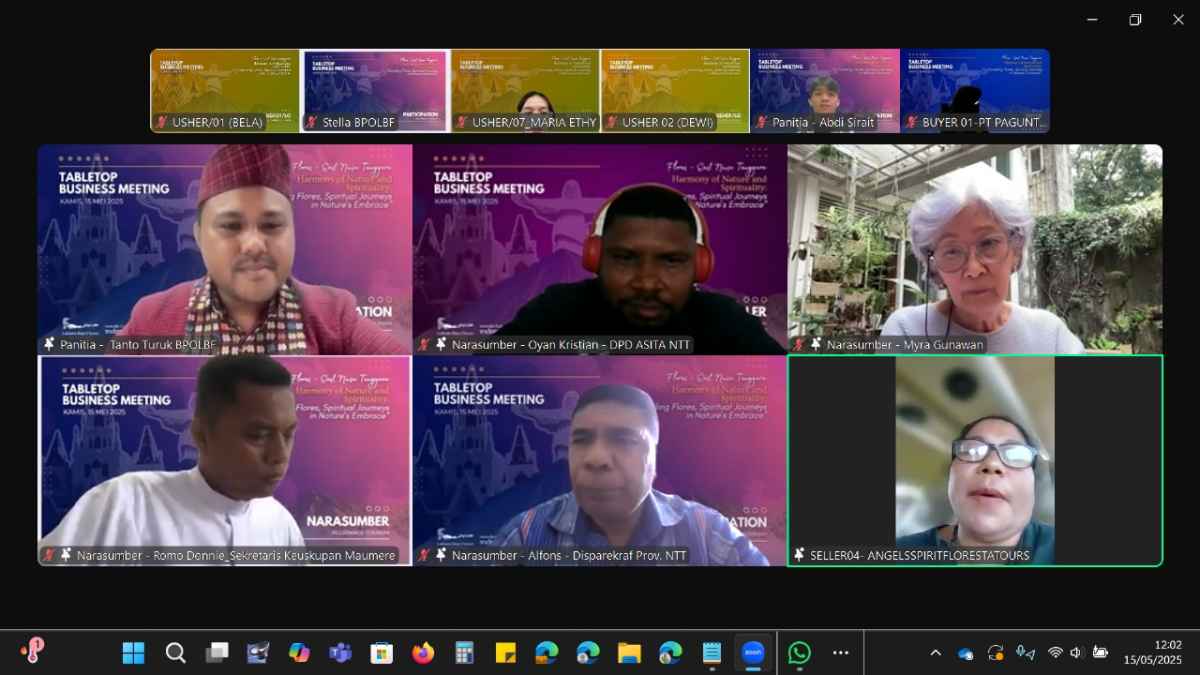Open clock showing 12:02 15/05/2025
Image resolution: width=1200 pixels, height=675 pixels.
[1153, 653]
